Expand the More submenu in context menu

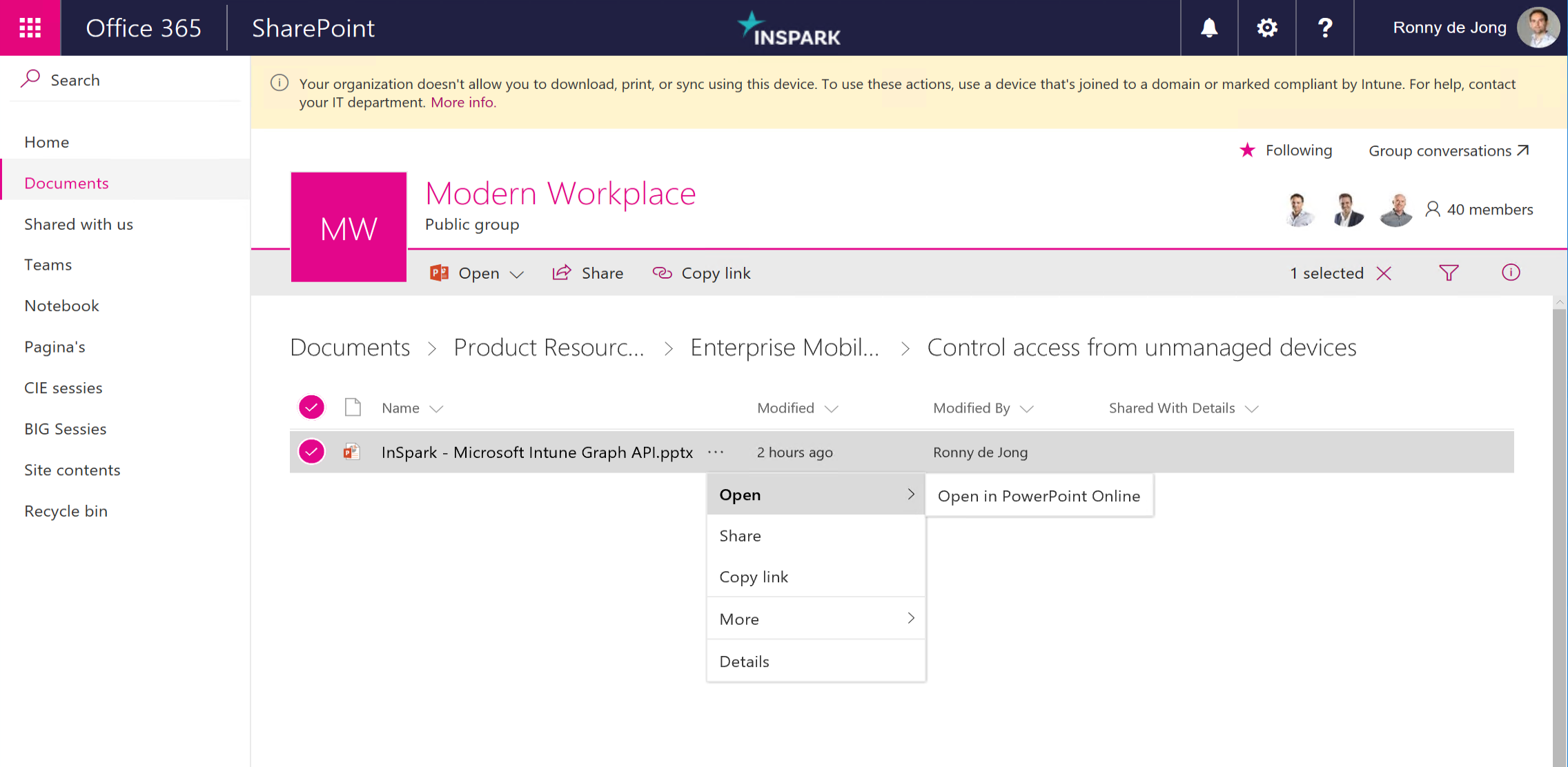[x=816, y=619]
